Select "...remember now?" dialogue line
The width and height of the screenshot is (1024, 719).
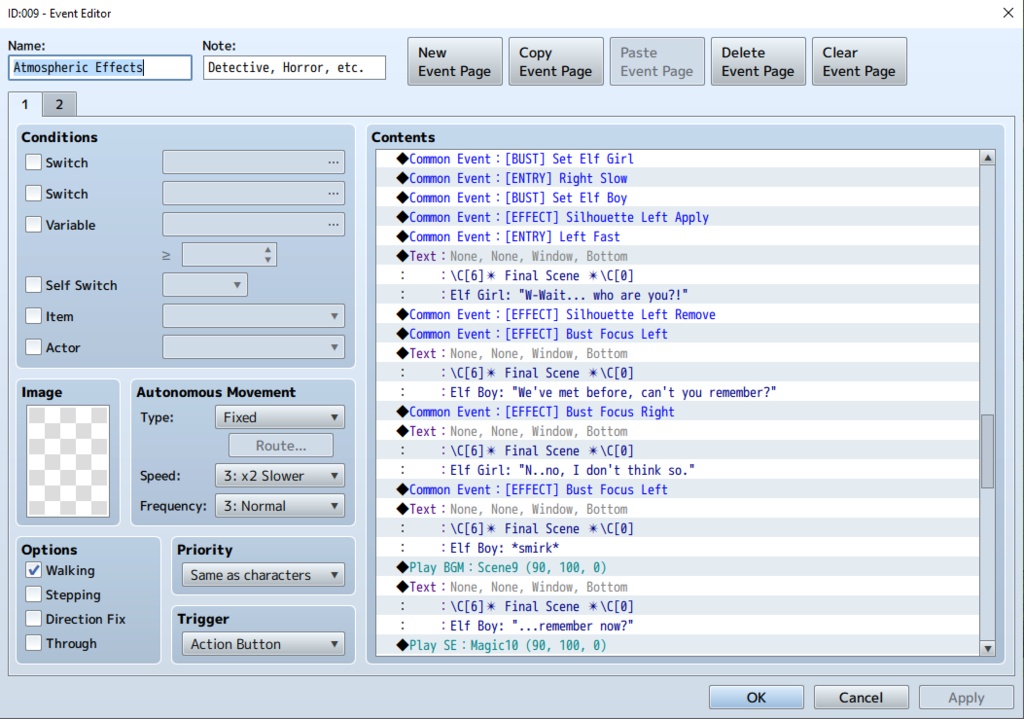pyautogui.click(x=677, y=626)
